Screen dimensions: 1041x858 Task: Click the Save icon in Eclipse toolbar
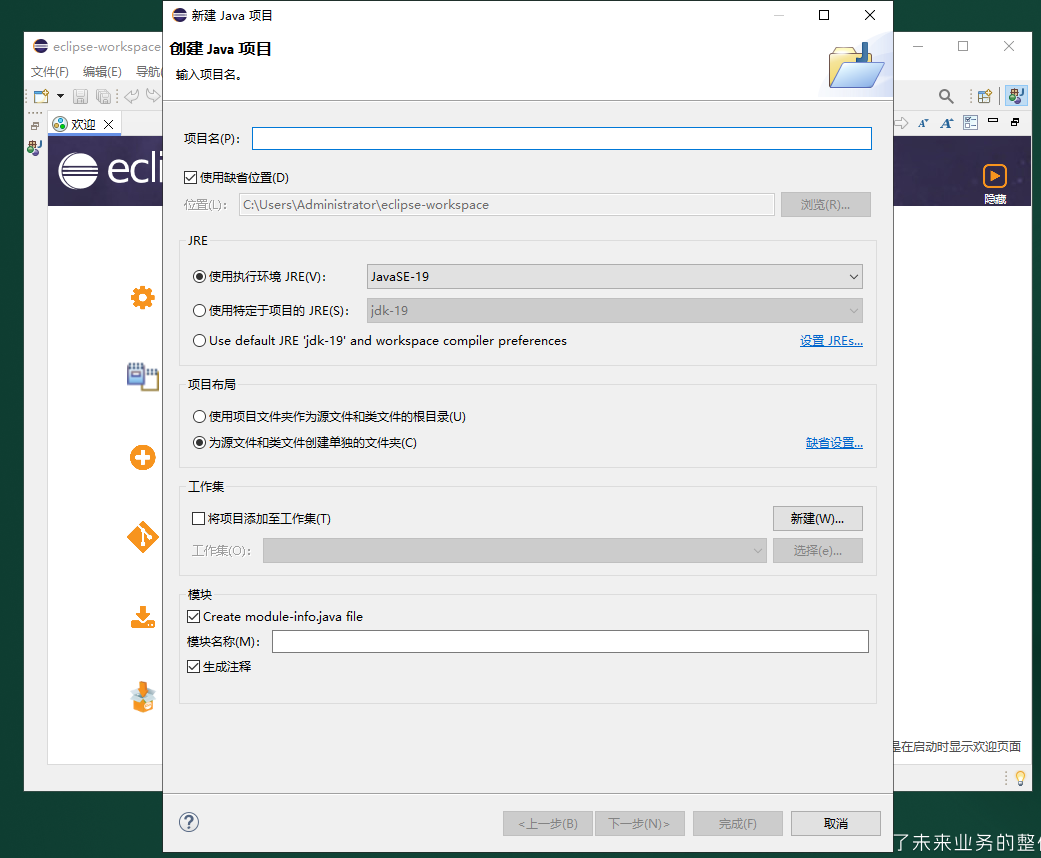(80, 96)
